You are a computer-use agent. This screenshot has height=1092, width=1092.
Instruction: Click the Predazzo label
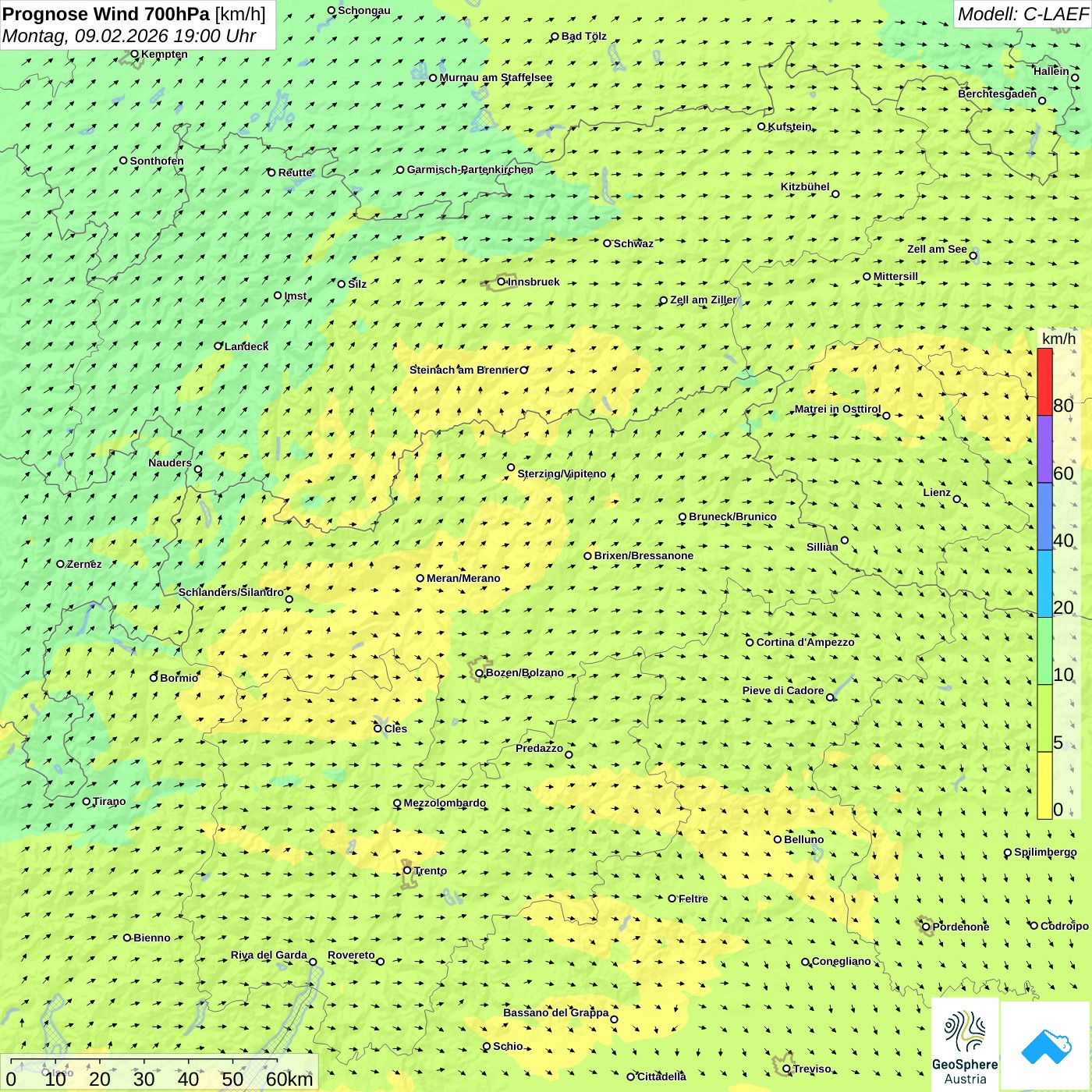coord(539,748)
